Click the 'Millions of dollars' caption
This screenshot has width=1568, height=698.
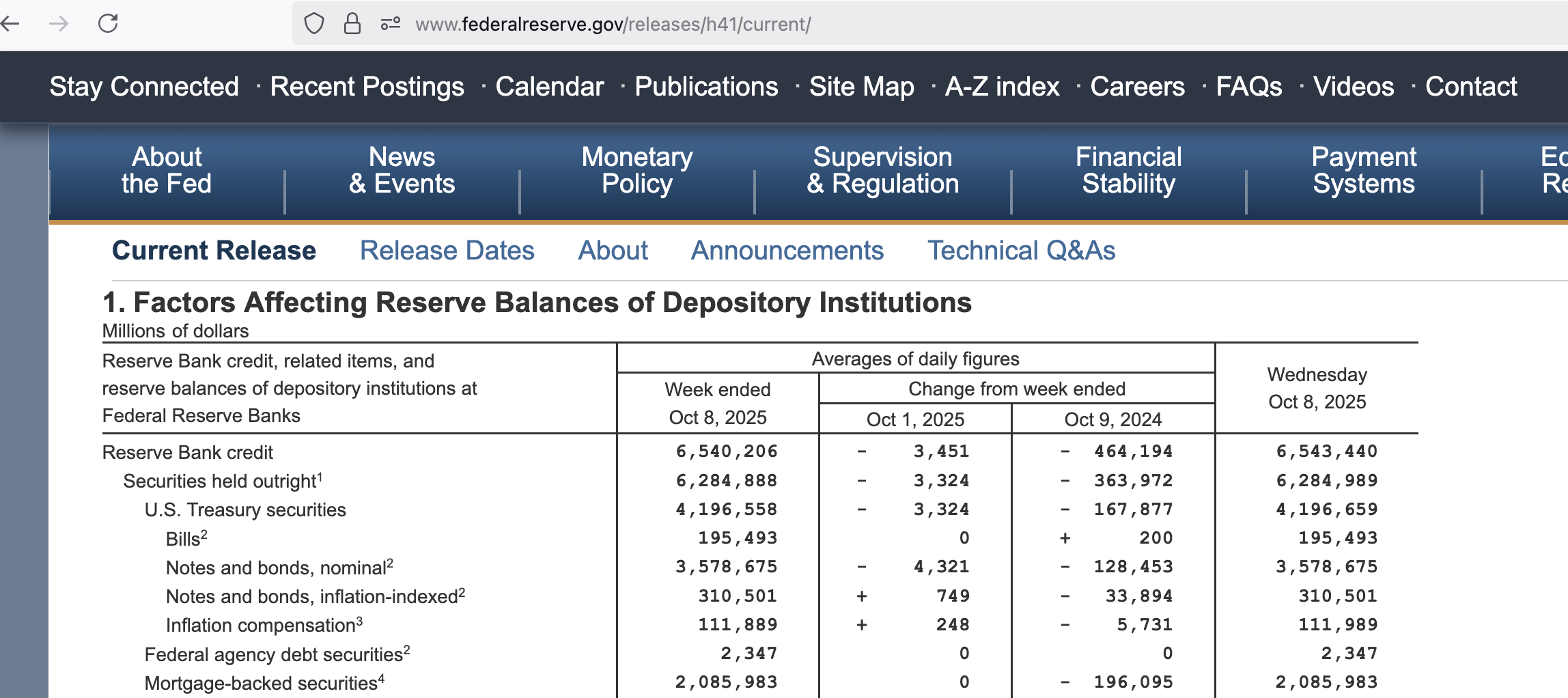tap(176, 331)
